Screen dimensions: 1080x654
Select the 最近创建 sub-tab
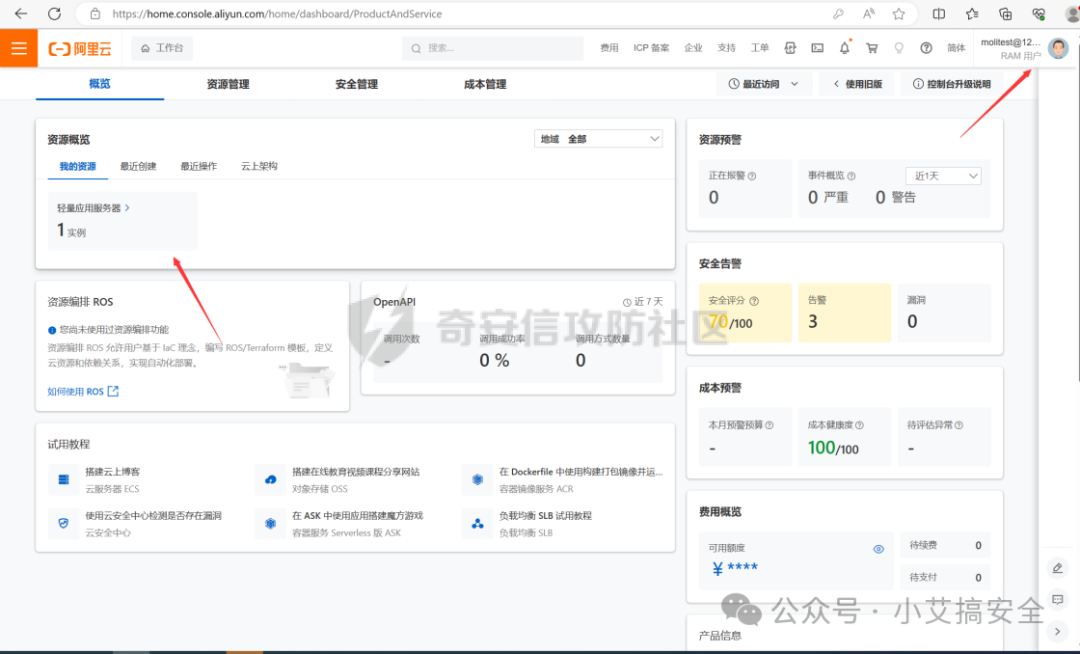pos(138,167)
